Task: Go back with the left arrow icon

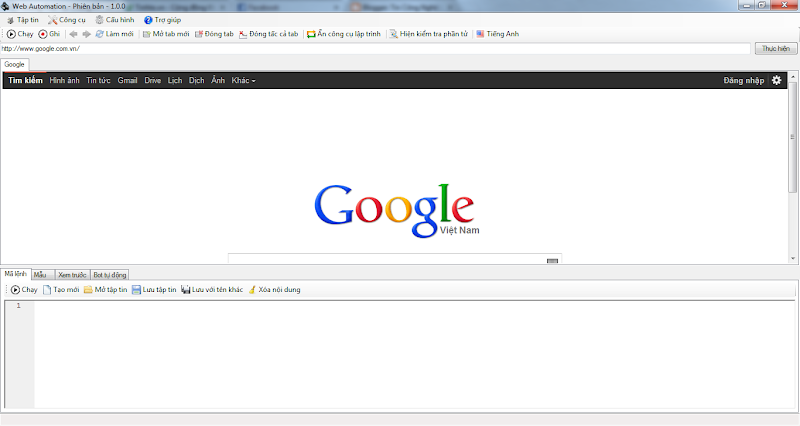Action: tap(73, 34)
